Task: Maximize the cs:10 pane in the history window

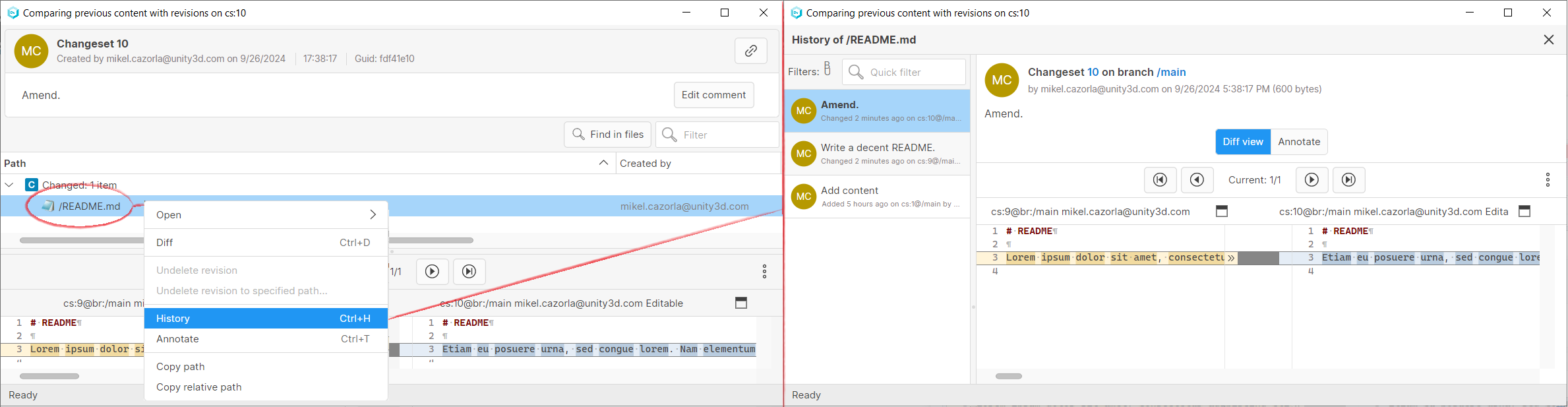Action: pyautogui.click(x=1524, y=211)
